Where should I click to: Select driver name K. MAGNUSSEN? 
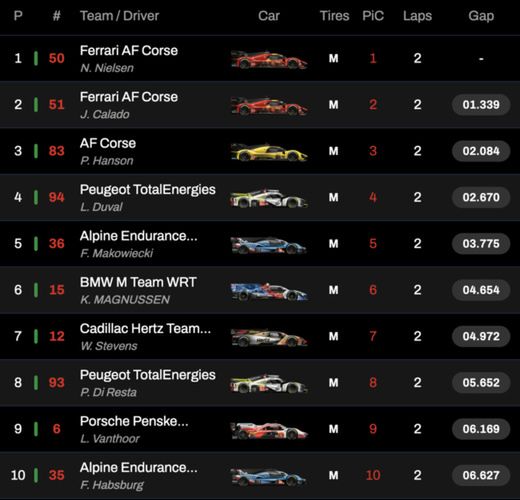[x=125, y=300]
